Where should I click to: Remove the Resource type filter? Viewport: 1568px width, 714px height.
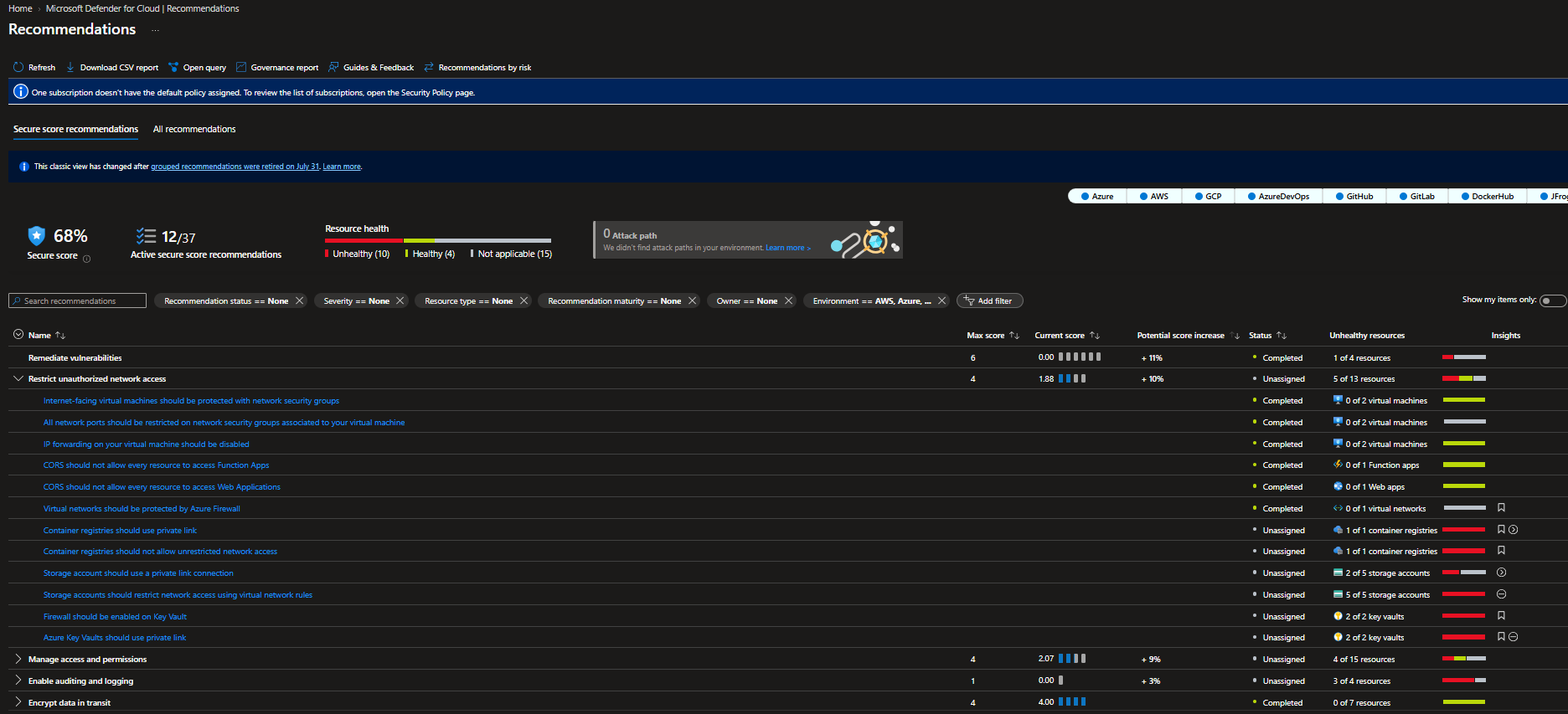click(524, 300)
